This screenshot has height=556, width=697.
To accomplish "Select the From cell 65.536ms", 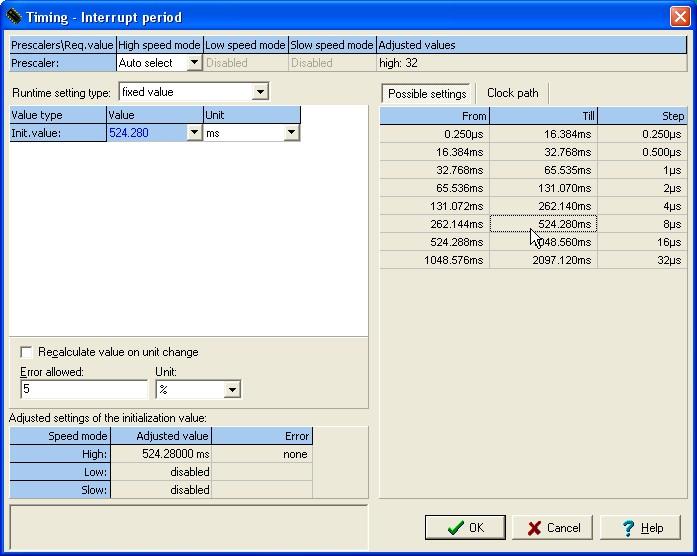I will click(434, 188).
